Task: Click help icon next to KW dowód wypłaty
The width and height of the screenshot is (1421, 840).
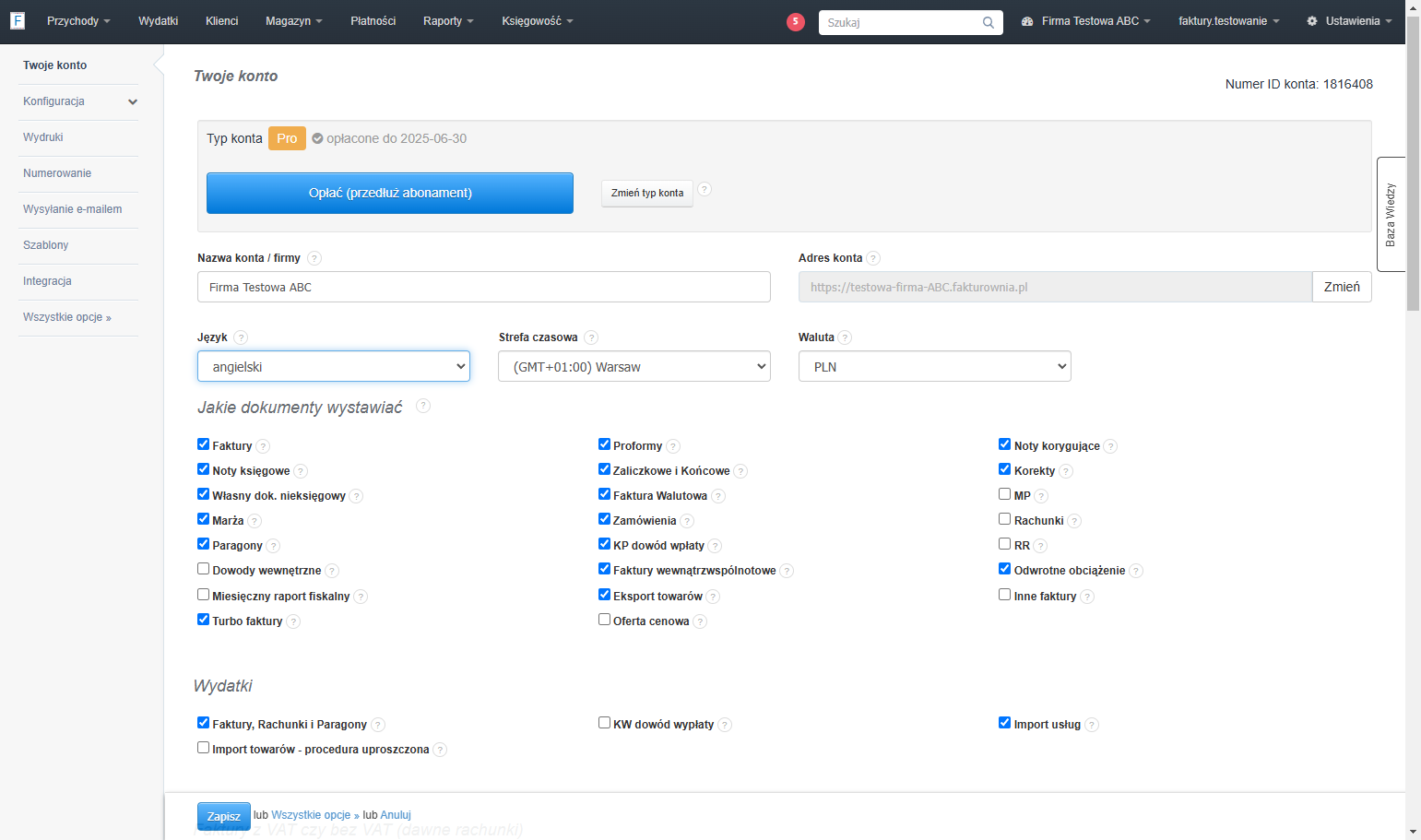Action: click(x=725, y=725)
